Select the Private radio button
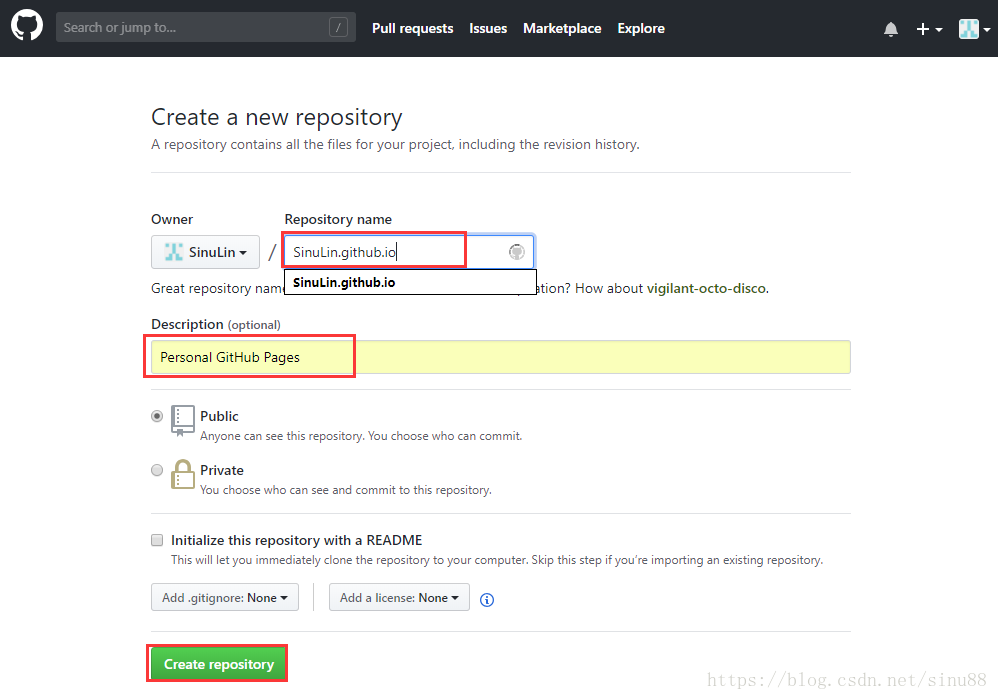 pos(157,470)
